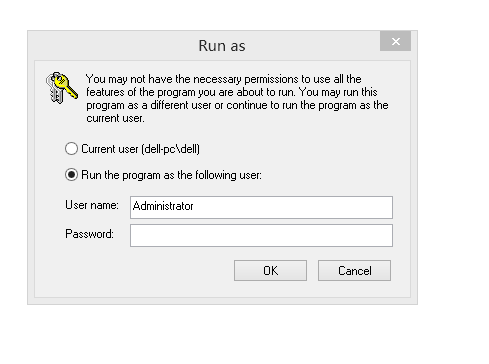The height and width of the screenshot is (364, 489).
Task: Click the Password: label
Action: (89, 234)
